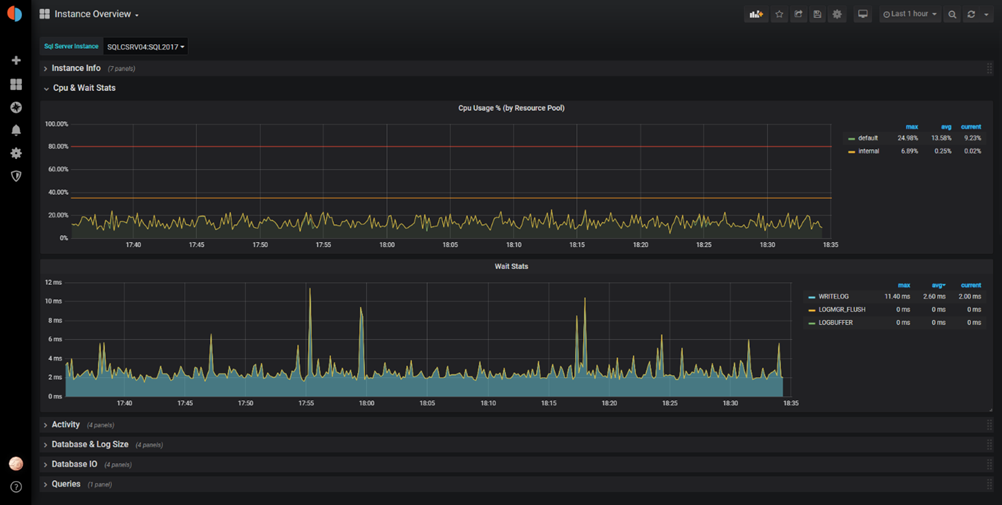Change color of default series swatch
Viewport: 1002px width, 505px height.
pyautogui.click(x=851, y=138)
